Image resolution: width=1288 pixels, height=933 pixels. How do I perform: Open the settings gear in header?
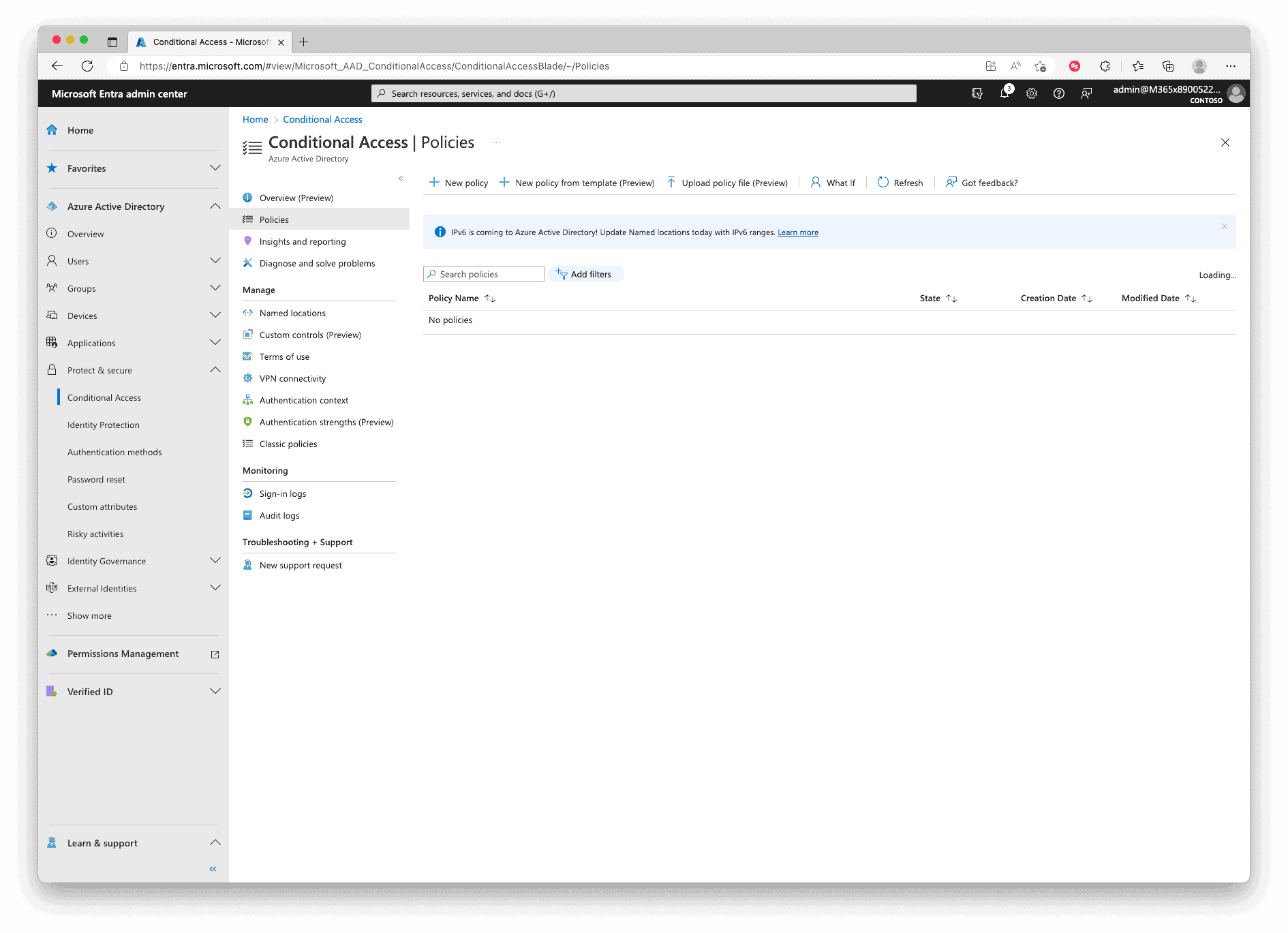point(1031,93)
